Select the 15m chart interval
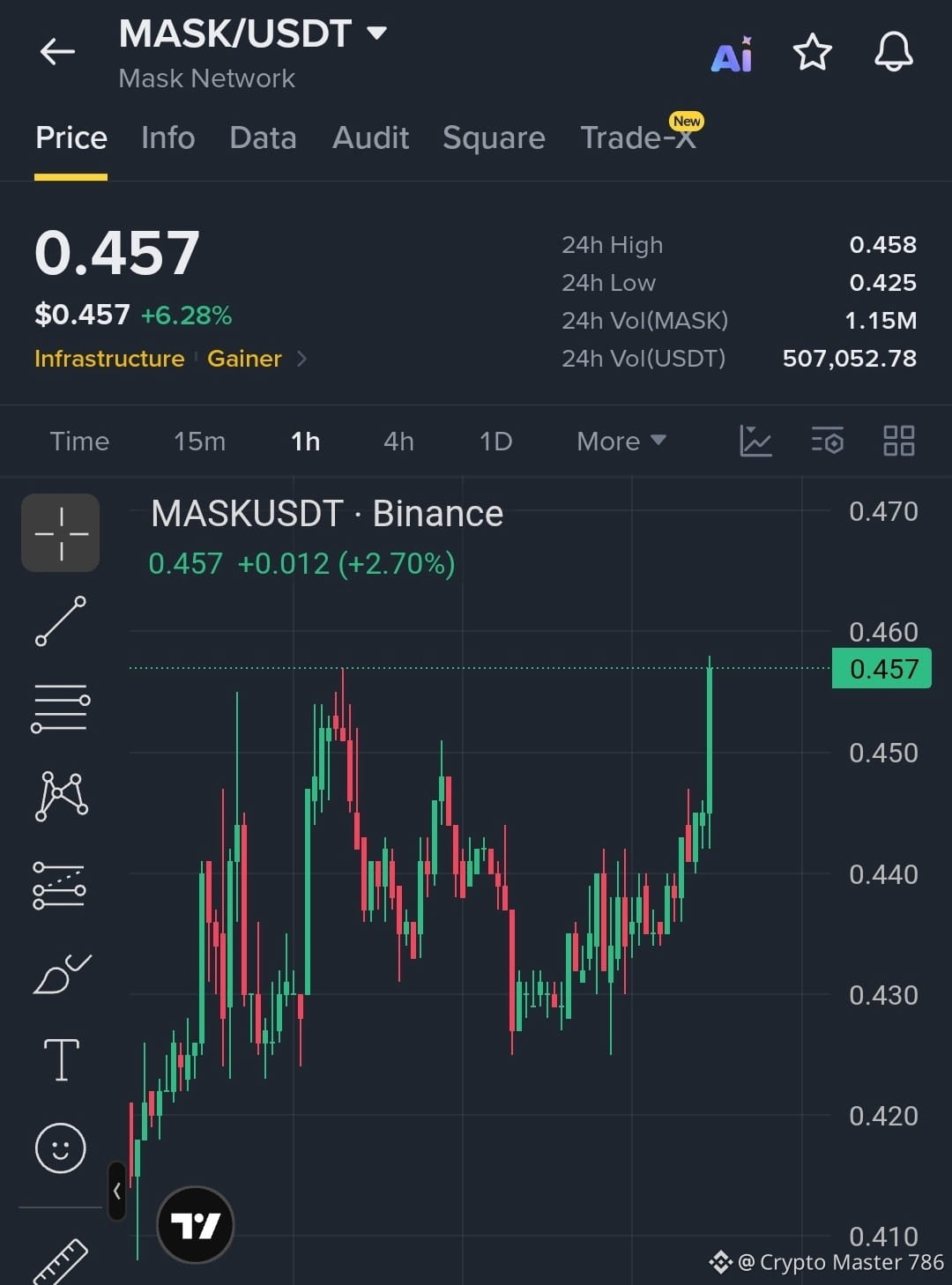Viewport: 952px width, 1285px height. click(x=199, y=442)
